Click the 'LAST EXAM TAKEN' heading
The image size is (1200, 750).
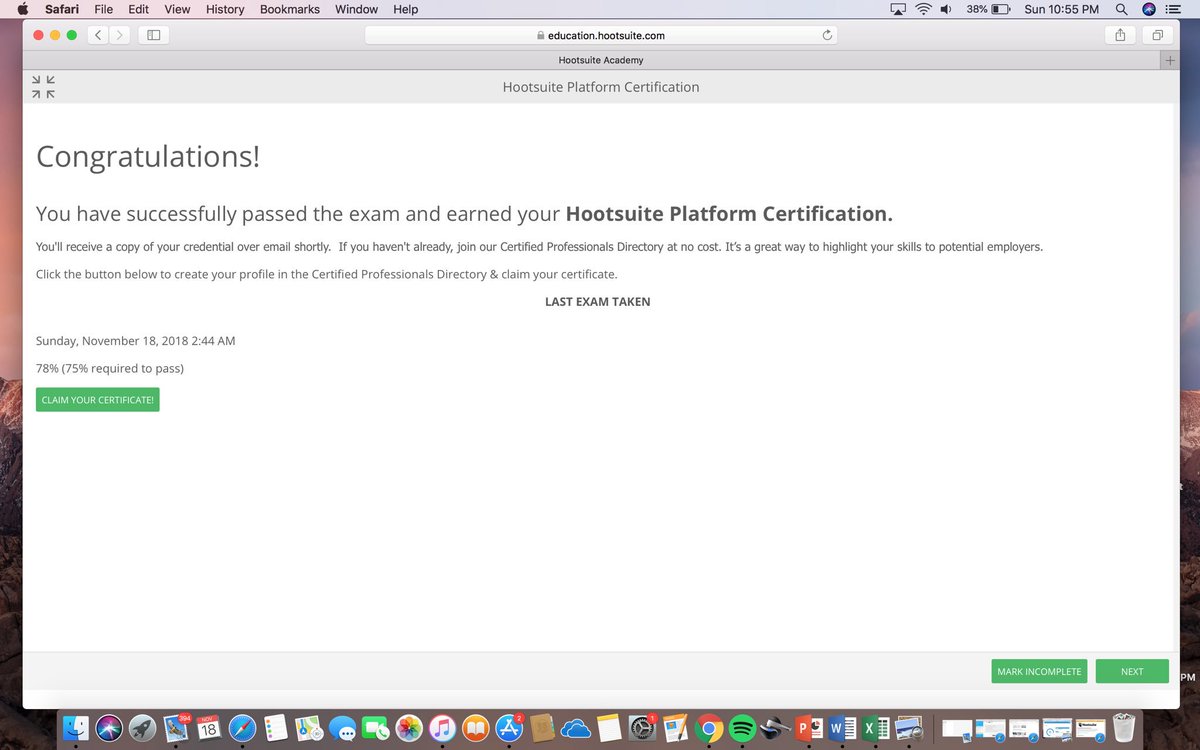pyautogui.click(x=598, y=301)
